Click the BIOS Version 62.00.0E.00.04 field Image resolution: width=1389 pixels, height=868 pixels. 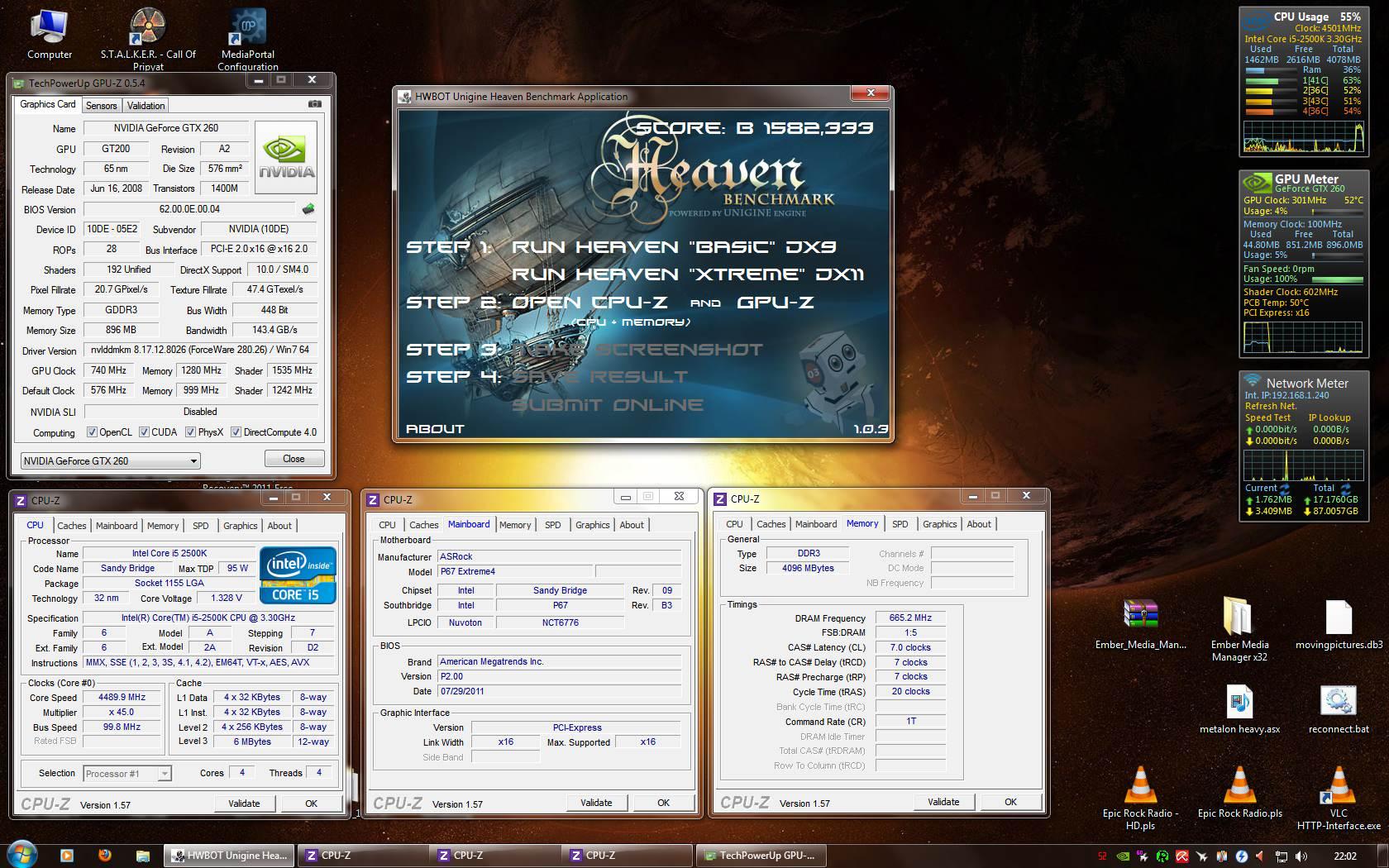click(x=189, y=209)
